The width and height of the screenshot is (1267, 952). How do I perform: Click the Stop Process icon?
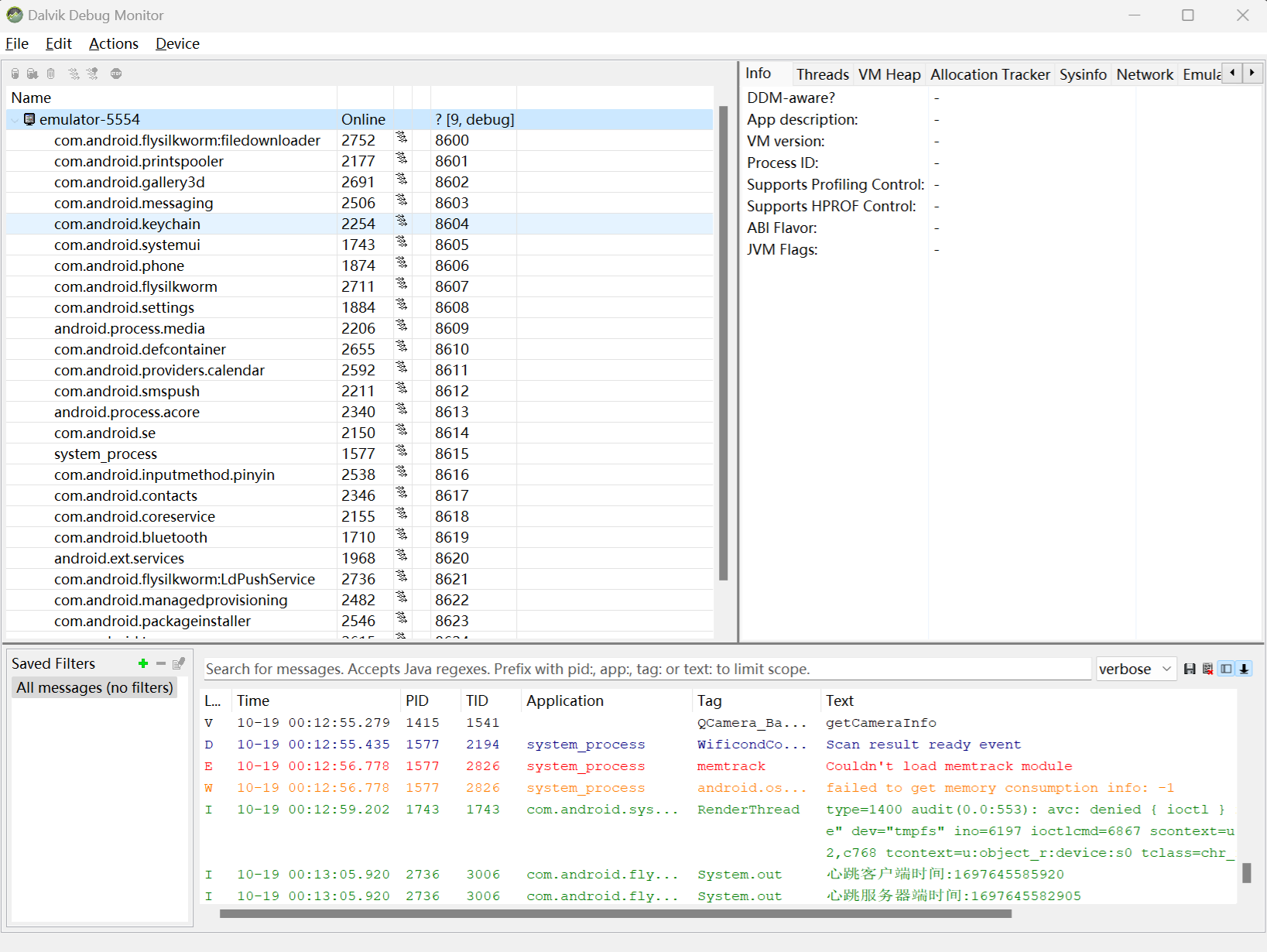116,74
